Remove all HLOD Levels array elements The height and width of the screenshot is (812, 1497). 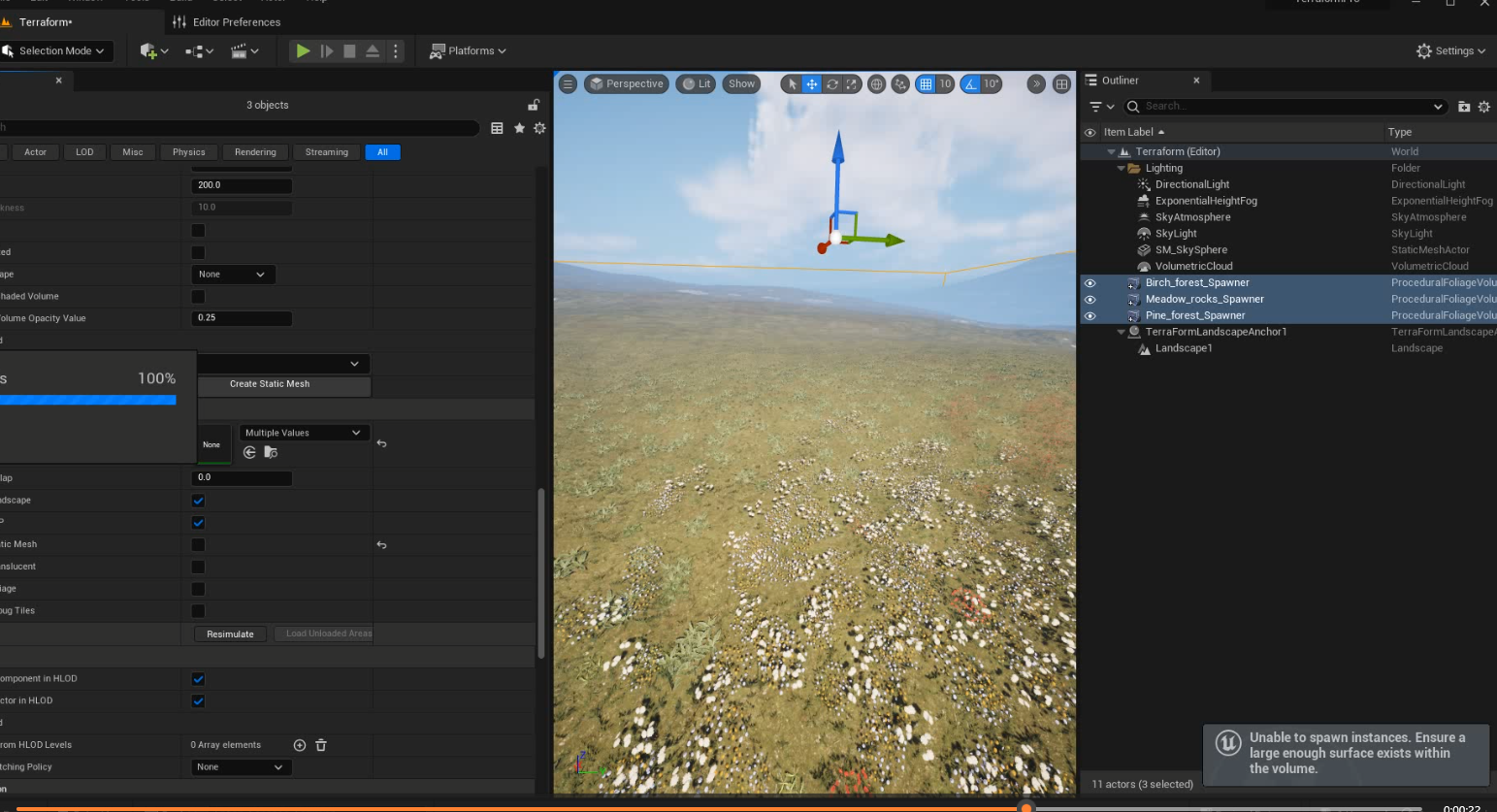pyautogui.click(x=321, y=745)
